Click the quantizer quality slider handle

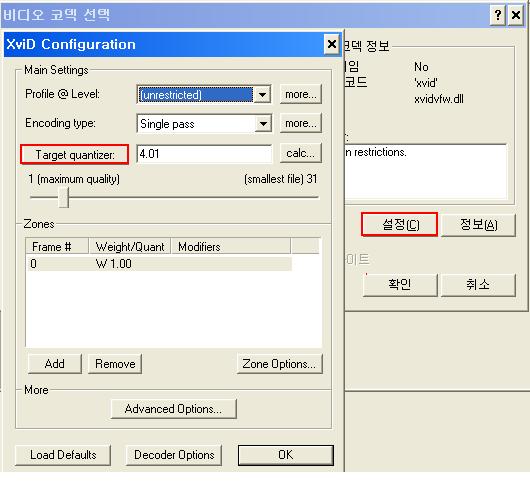[x=64, y=197]
